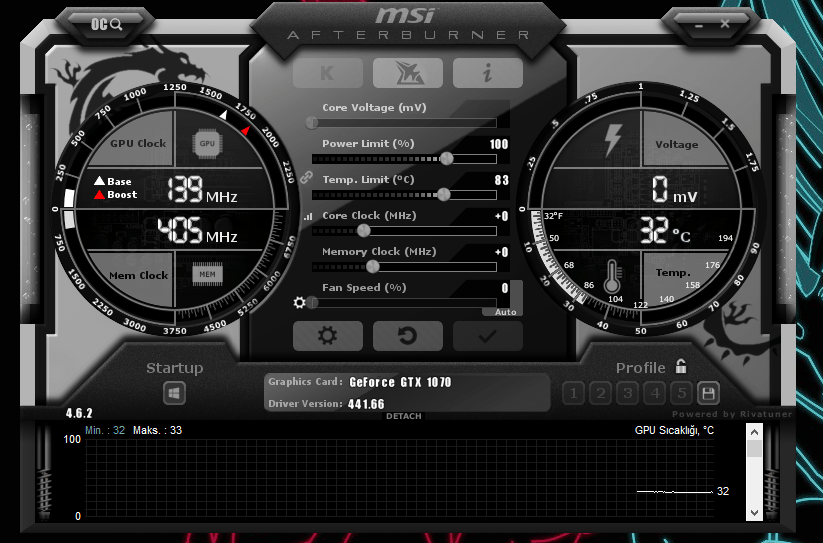823x543 pixels.
Task: Click the Memory Clock slider handle
Action: click(373, 267)
